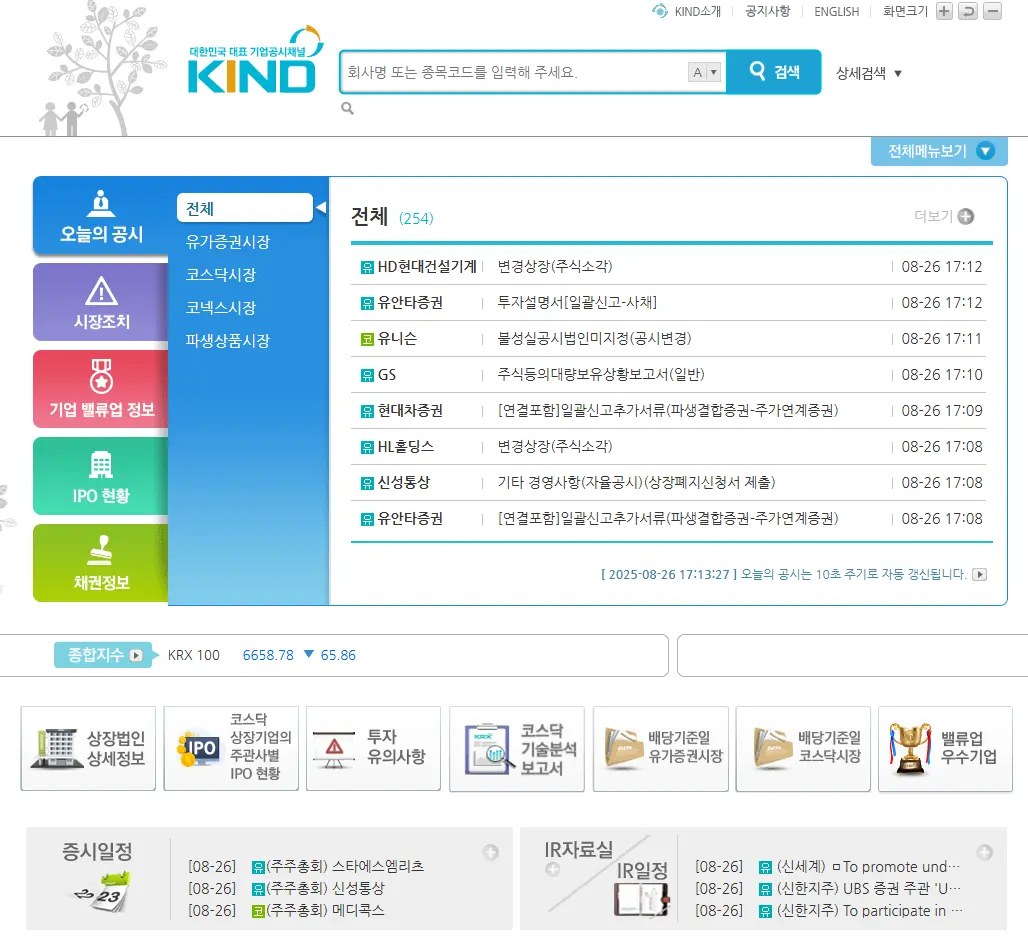Open 투자 유의사항 tile
This screenshot has width=1028, height=940.
coord(374,749)
